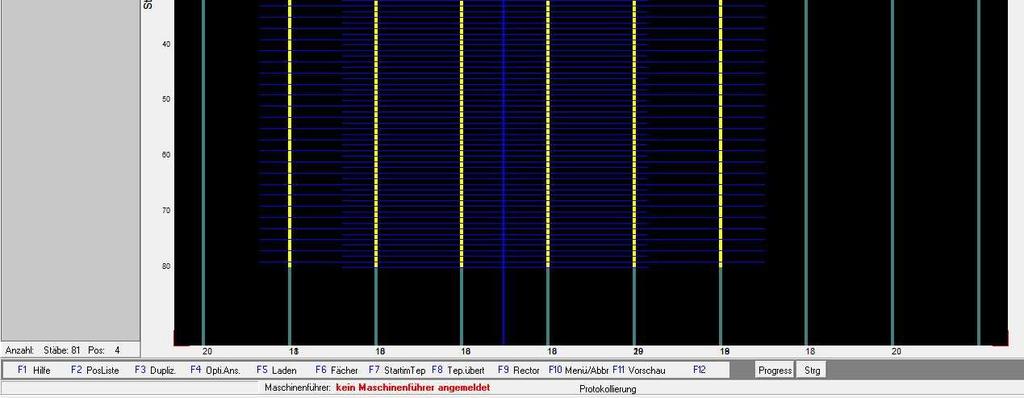Click the rightmost yellow dashed vertical line

click(x=720, y=133)
